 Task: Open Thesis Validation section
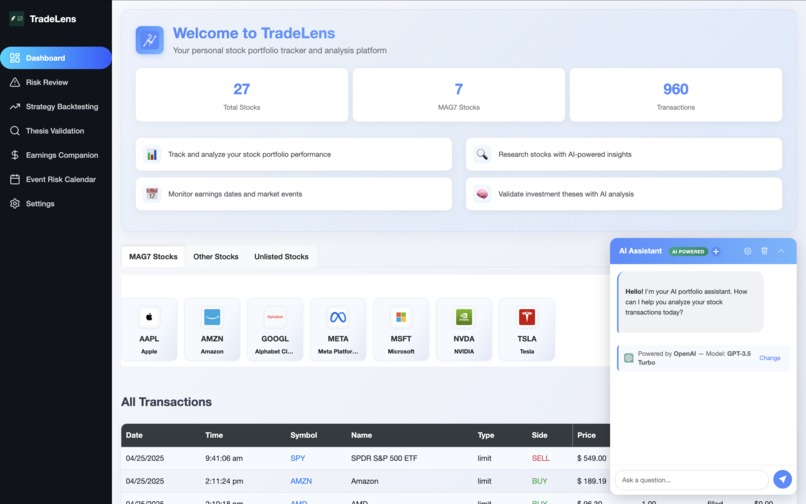(x=56, y=131)
